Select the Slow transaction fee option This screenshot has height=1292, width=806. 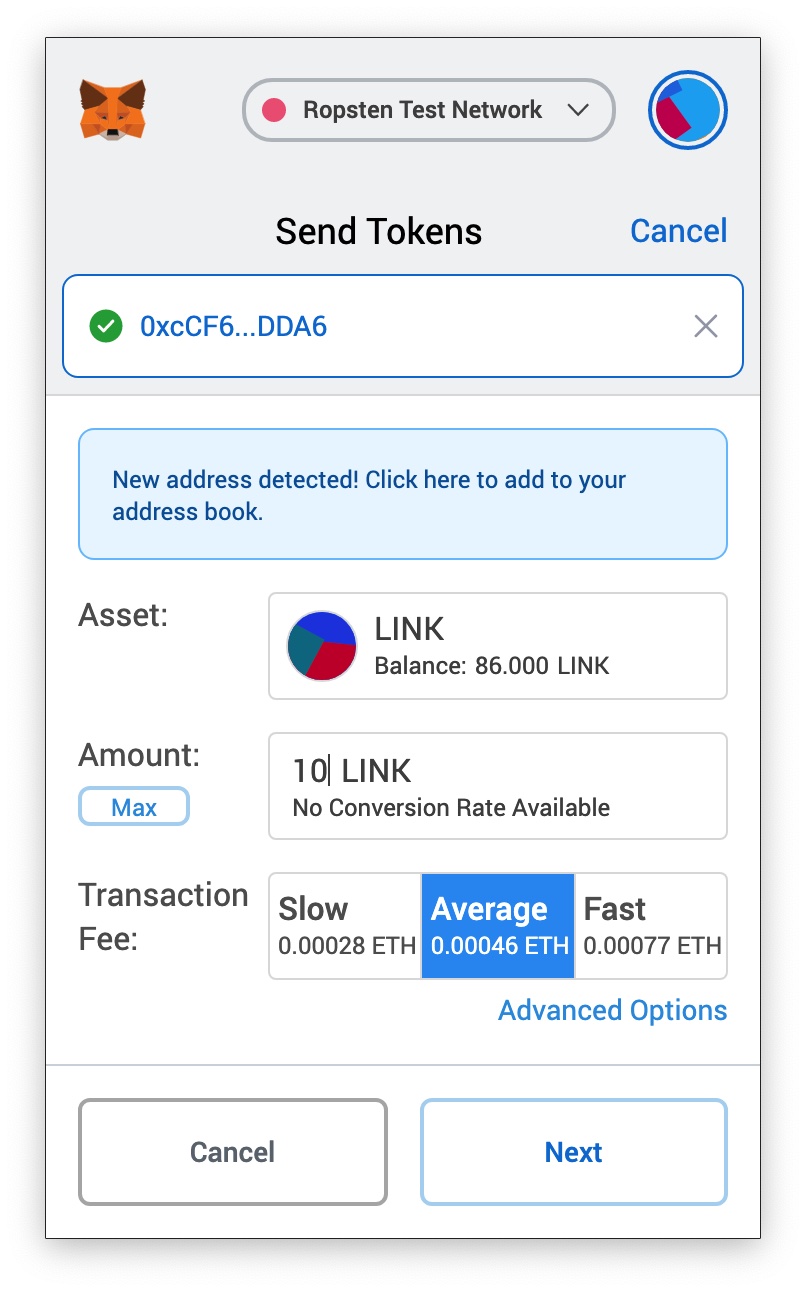coord(345,926)
